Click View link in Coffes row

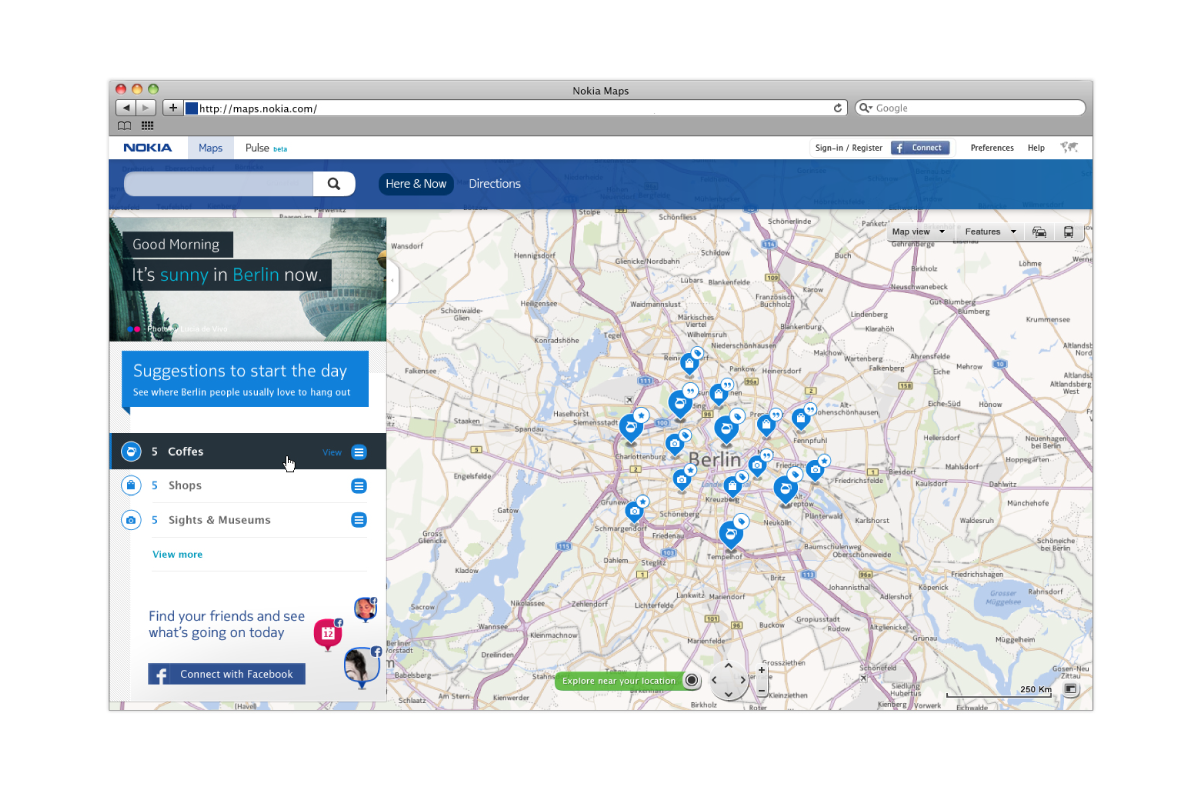tap(332, 453)
